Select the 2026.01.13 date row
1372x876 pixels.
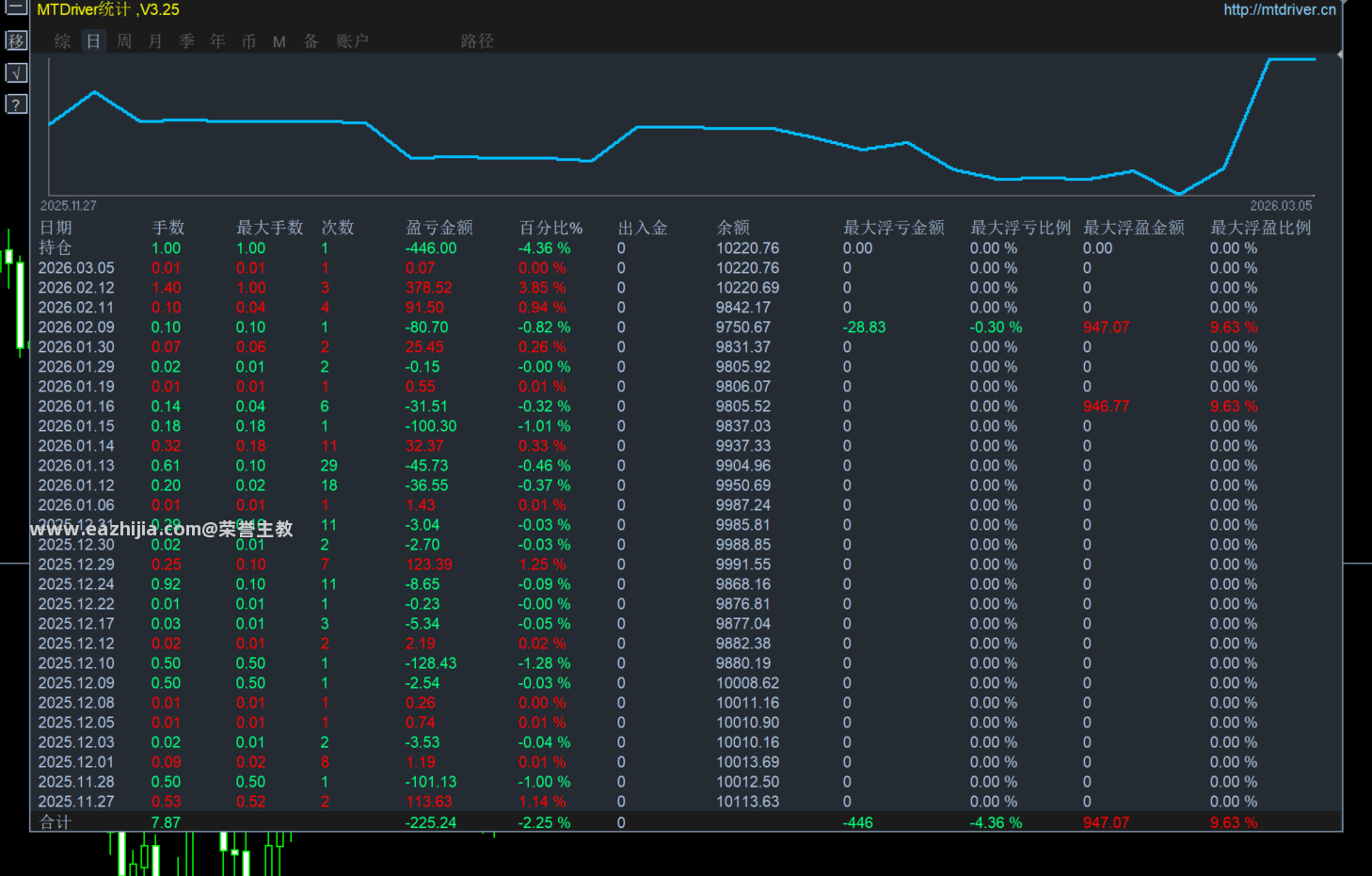76,466
